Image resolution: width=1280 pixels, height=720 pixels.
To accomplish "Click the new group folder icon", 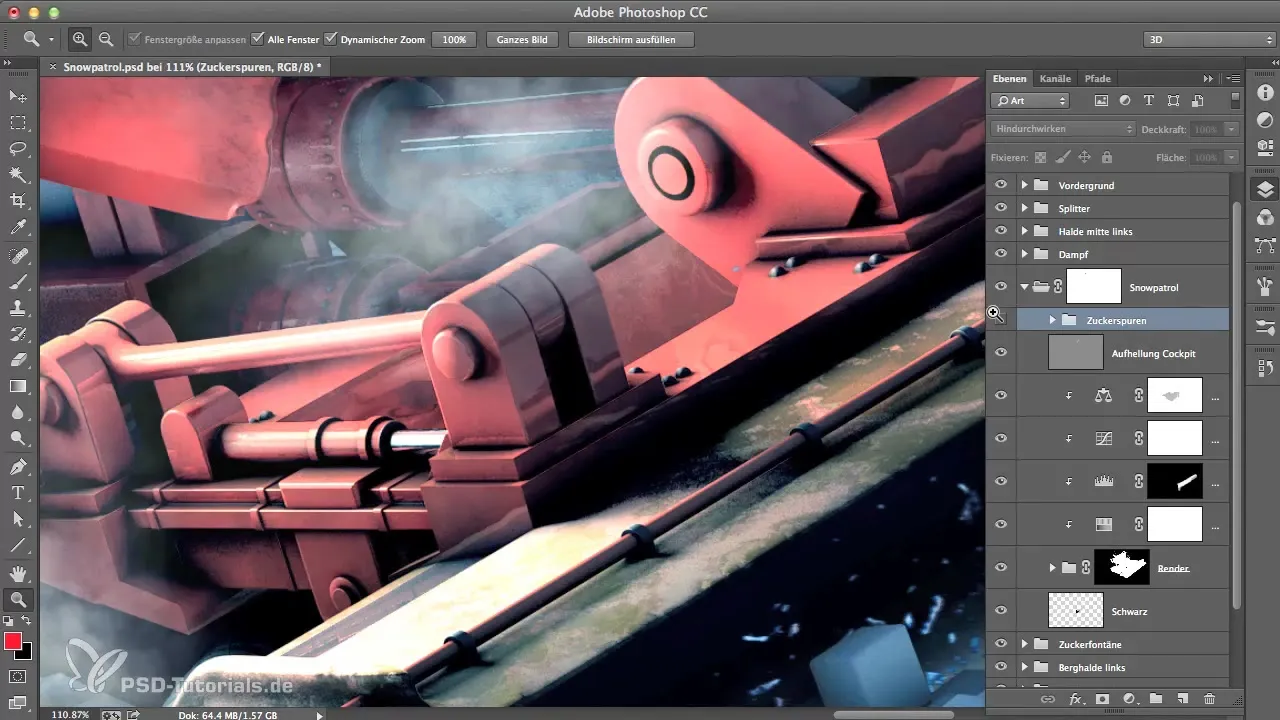I will tap(1155, 699).
